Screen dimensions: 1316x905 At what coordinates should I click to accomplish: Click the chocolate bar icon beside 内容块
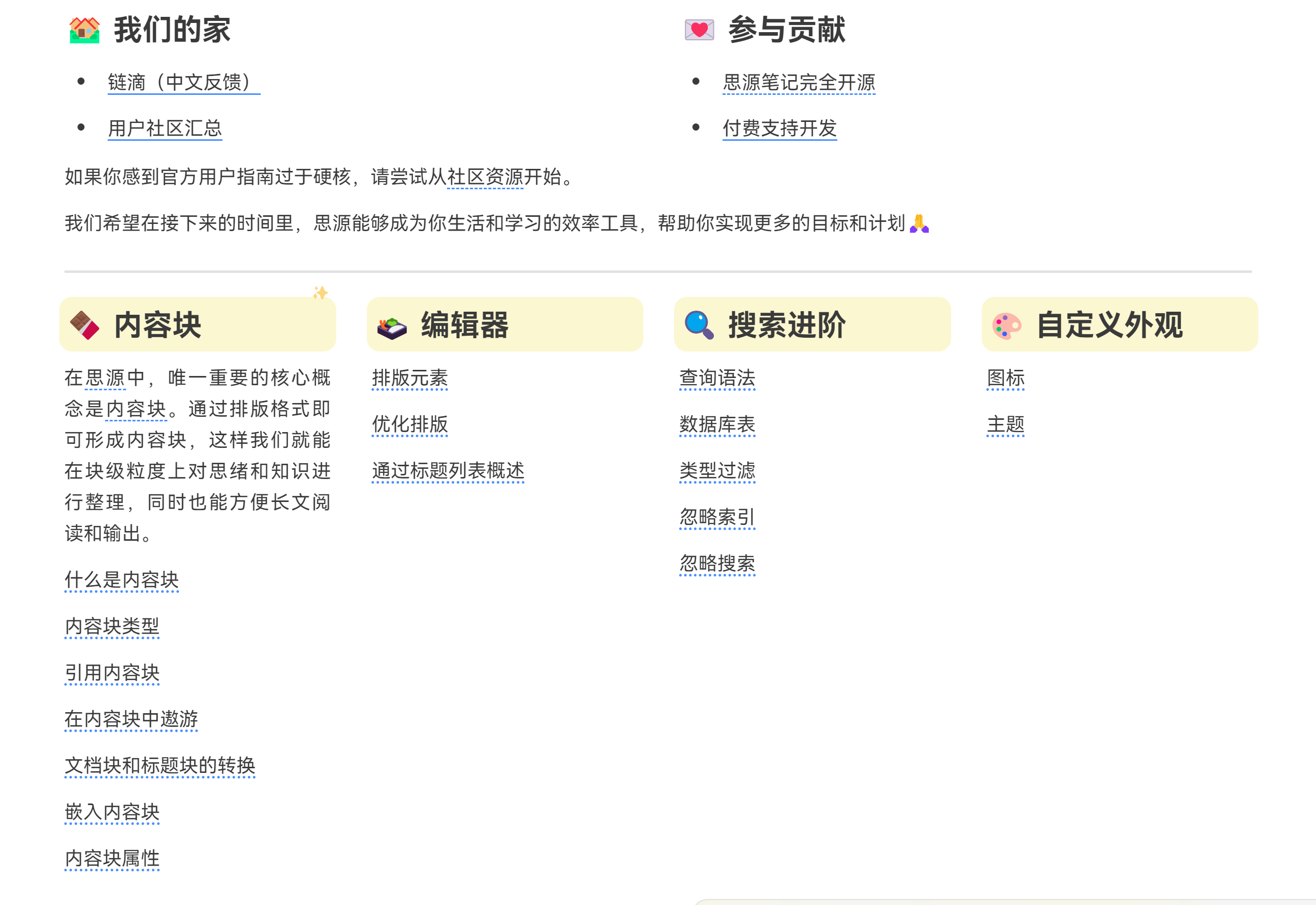coord(84,325)
